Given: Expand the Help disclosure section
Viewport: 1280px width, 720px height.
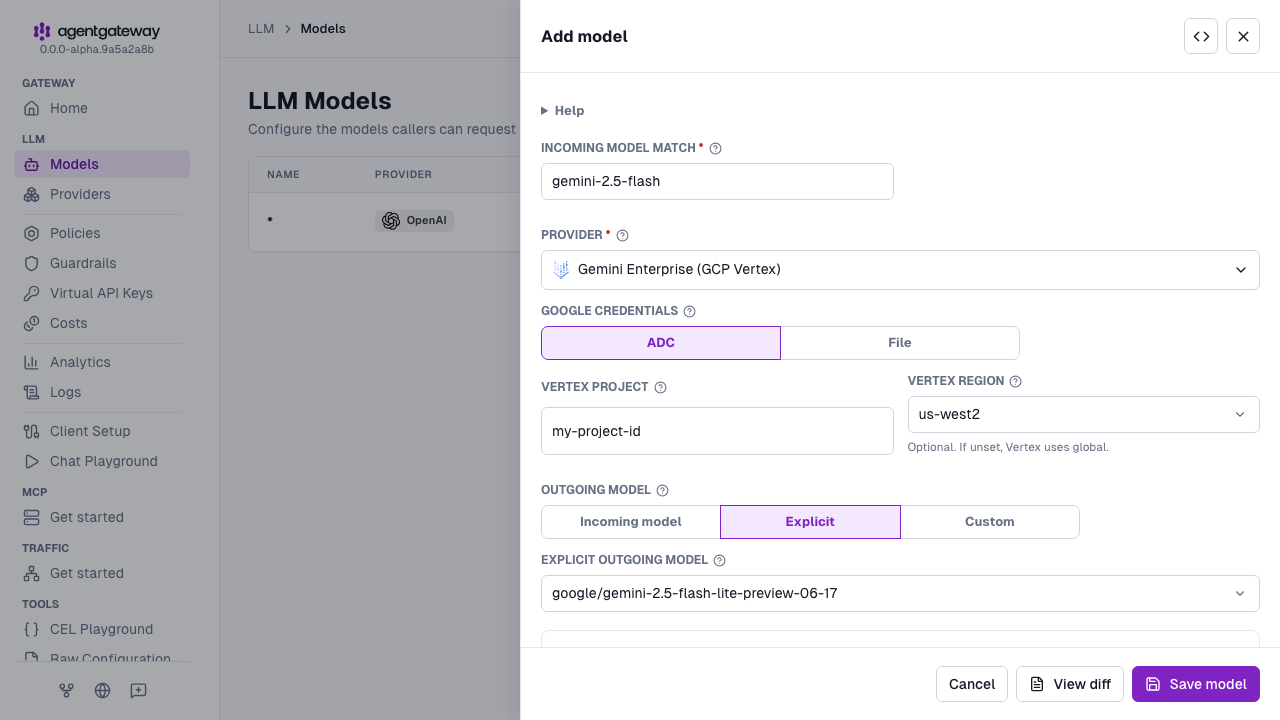Looking at the screenshot, I should 563,111.
